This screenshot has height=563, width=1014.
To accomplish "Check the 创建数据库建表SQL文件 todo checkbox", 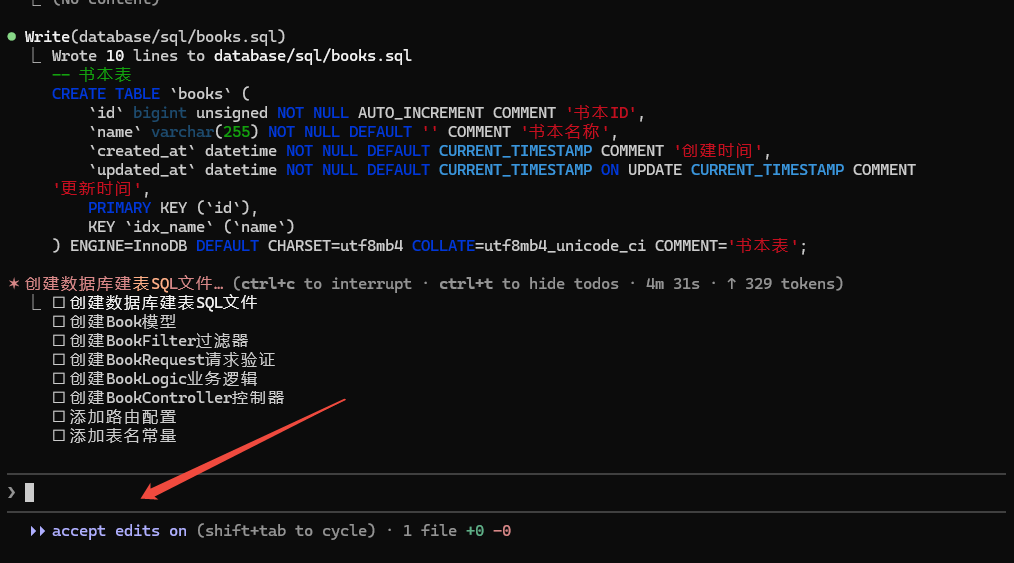I will 59,303.
